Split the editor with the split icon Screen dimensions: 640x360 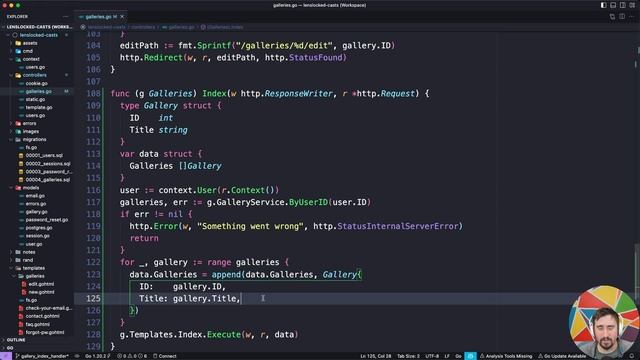tap(622, 17)
